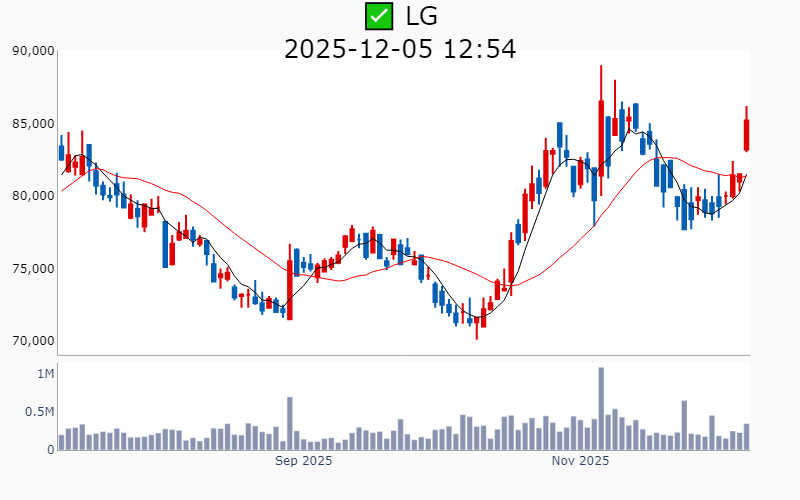Click the 2025-12-05 12:54 timestamp
800x500 pixels.
[400, 48]
